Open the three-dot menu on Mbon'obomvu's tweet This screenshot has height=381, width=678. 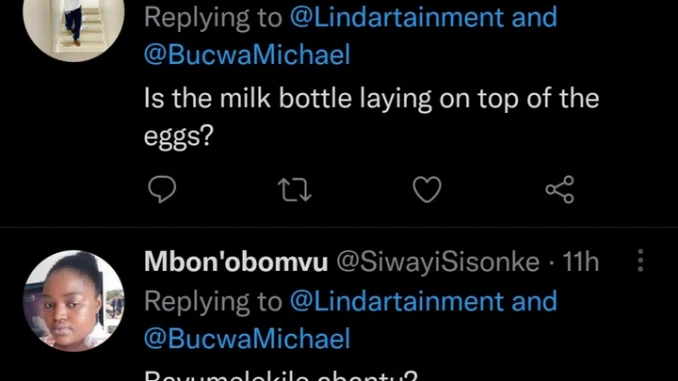pos(641,261)
